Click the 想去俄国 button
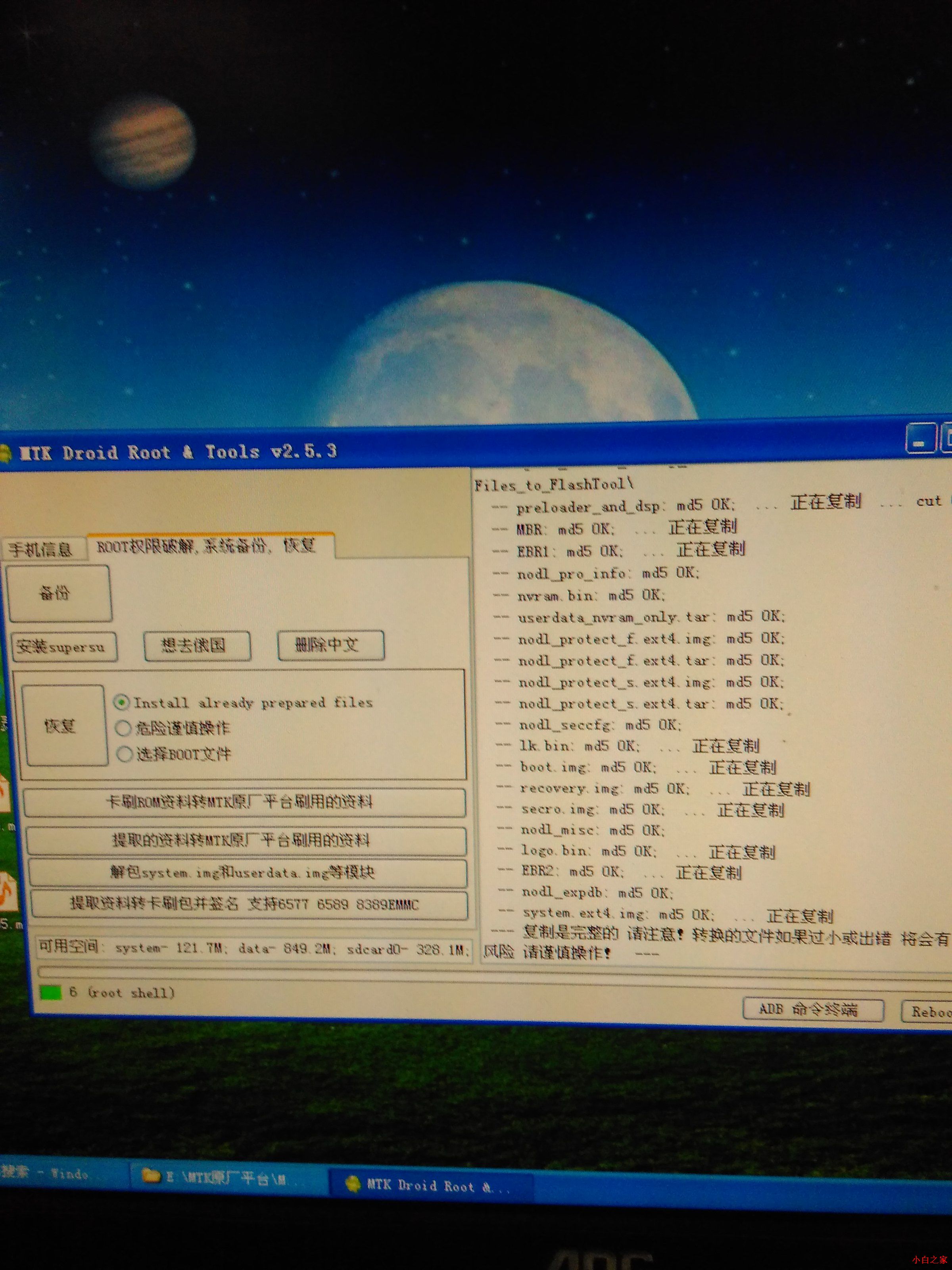The height and width of the screenshot is (1270, 952). [x=197, y=646]
